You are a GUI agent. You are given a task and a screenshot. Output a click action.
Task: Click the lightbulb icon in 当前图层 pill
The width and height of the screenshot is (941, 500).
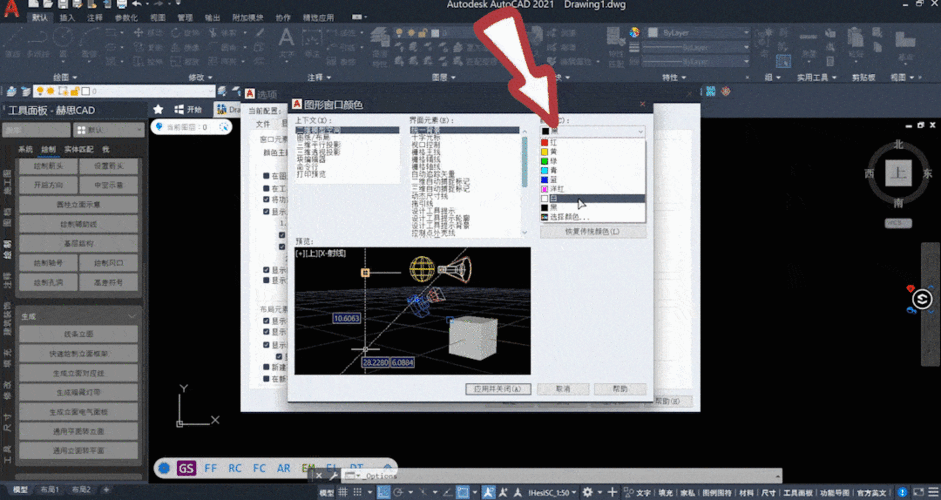click(x=160, y=127)
